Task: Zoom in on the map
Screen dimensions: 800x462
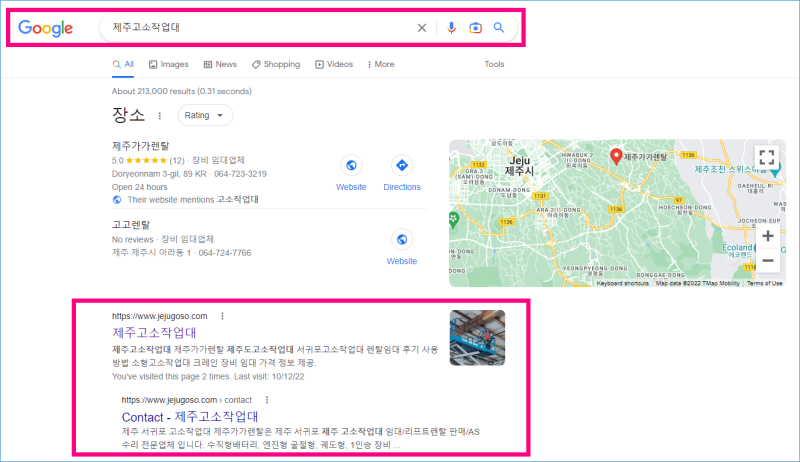Action: pos(768,236)
